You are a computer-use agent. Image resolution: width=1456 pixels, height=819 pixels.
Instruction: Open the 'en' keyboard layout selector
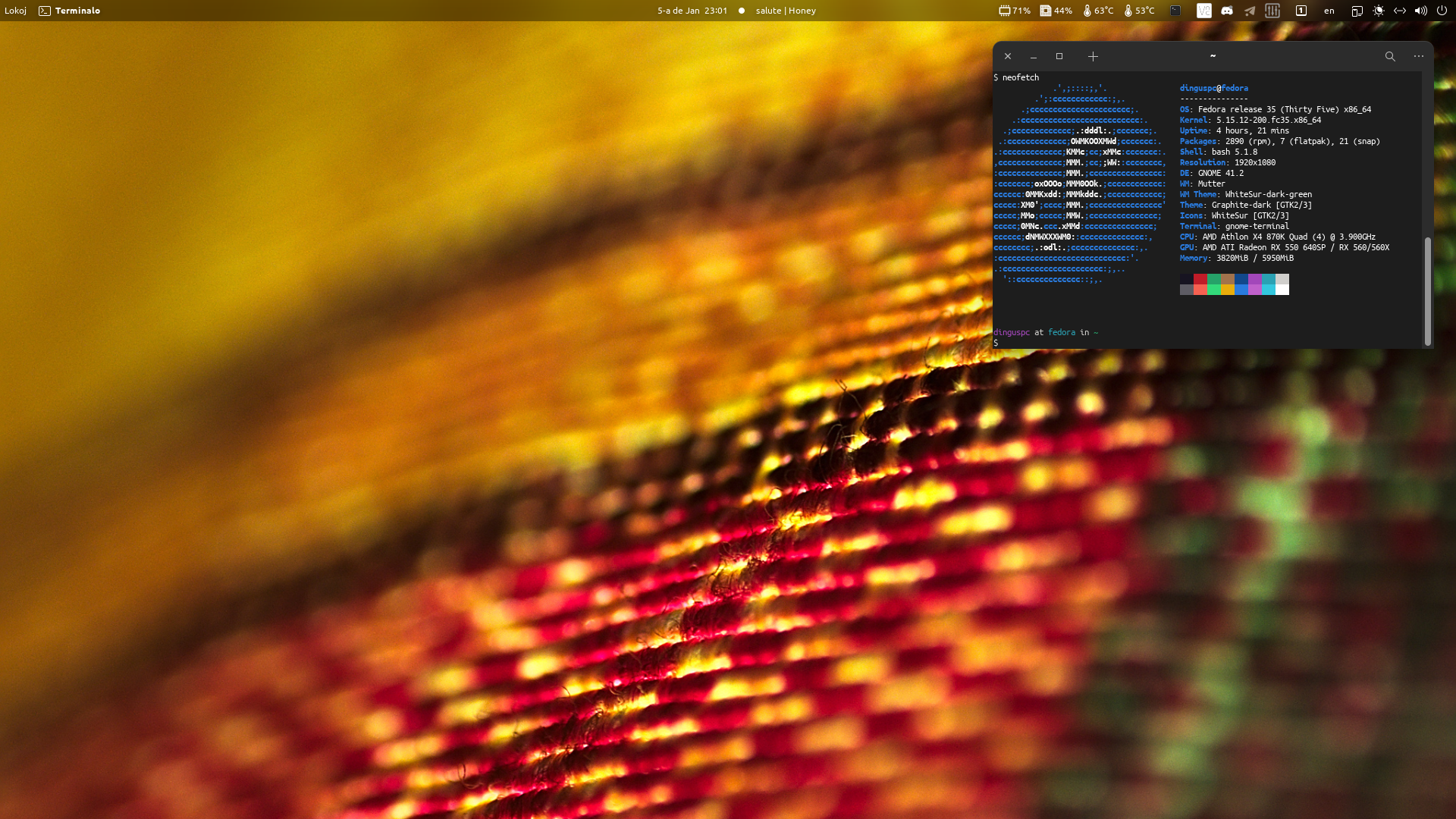coord(1329,11)
